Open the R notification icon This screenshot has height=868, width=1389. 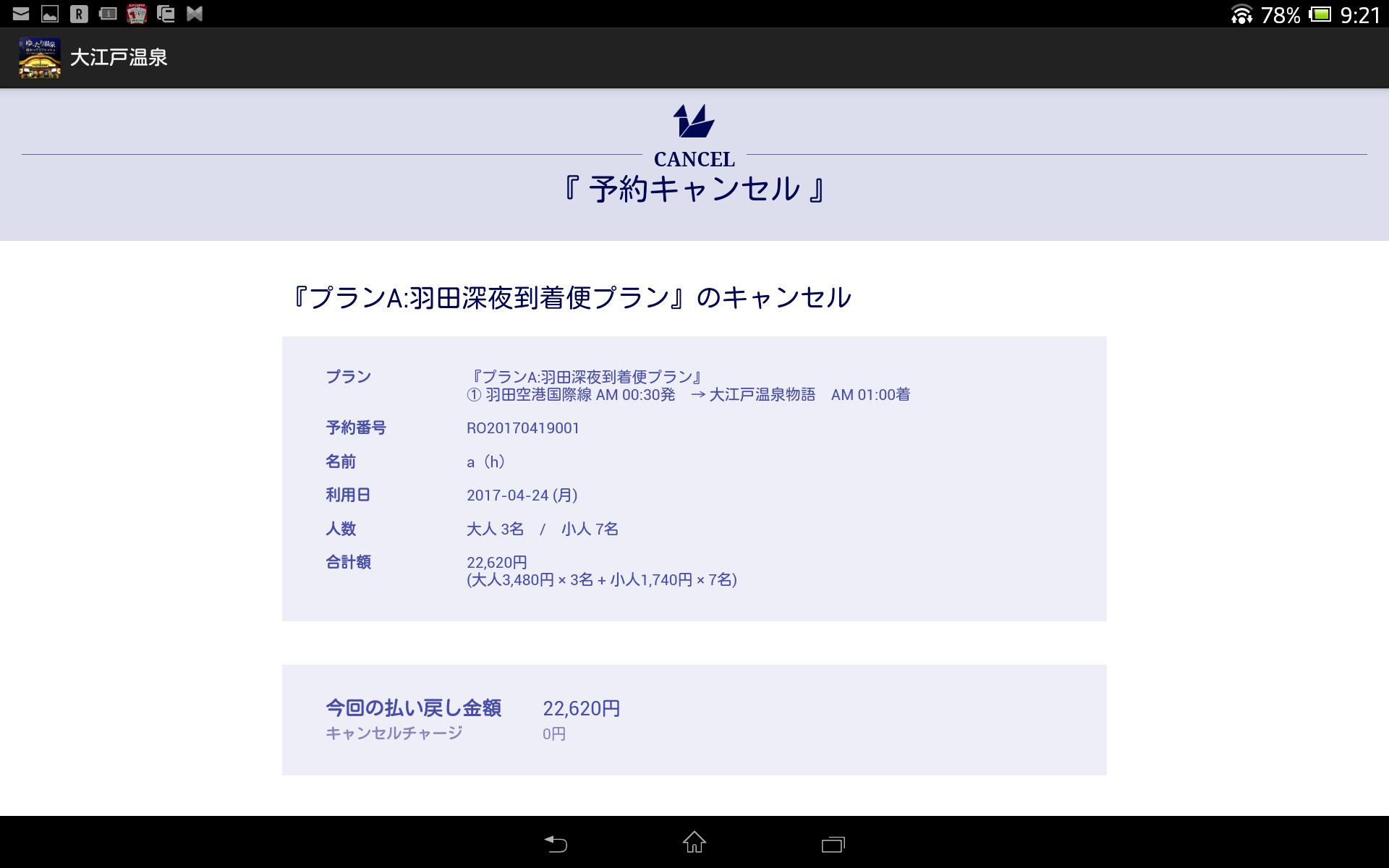coord(79,13)
